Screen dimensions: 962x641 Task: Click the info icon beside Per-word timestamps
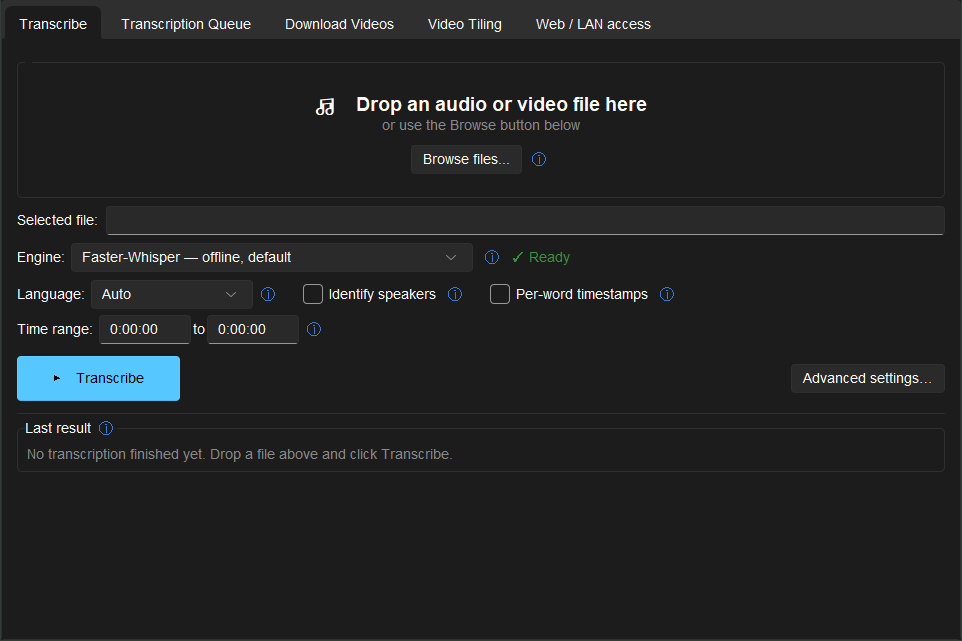click(666, 294)
